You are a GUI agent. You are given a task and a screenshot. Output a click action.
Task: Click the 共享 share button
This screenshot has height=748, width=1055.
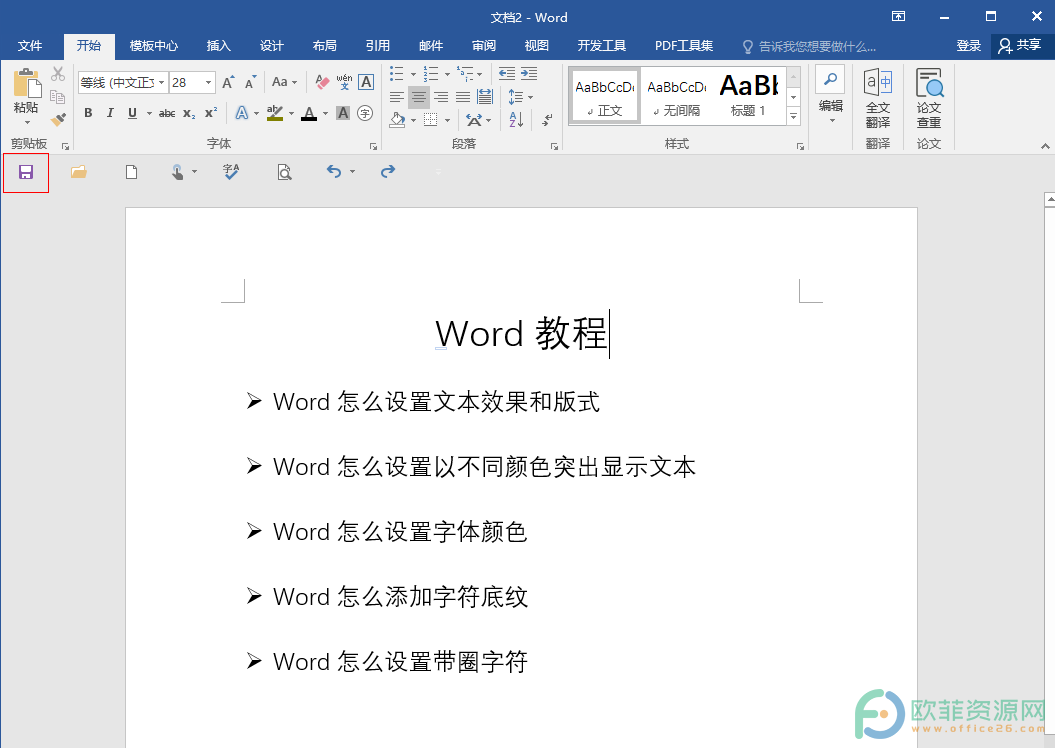pos(1020,45)
